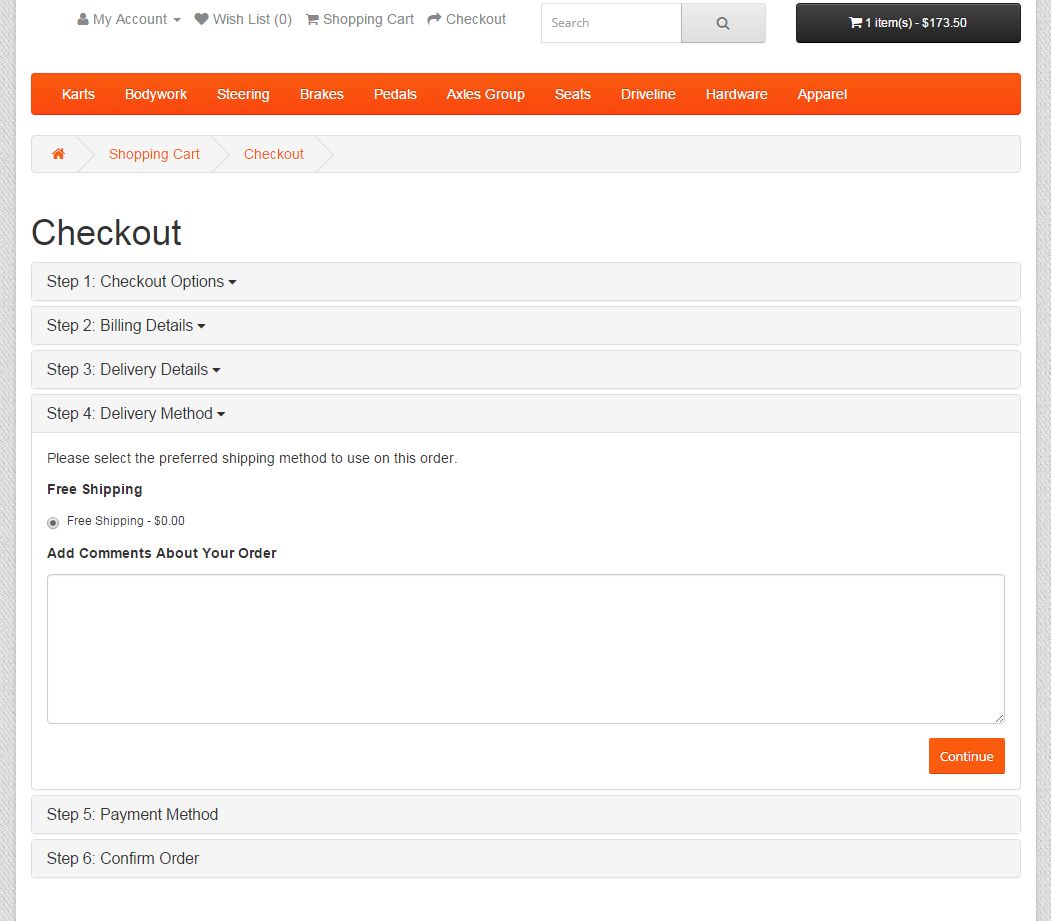The height and width of the screenshot is (921, 1051).
Task: Open the cart summary showing 1 item(s) - $173.50
Action: click(x=908, y=23)
